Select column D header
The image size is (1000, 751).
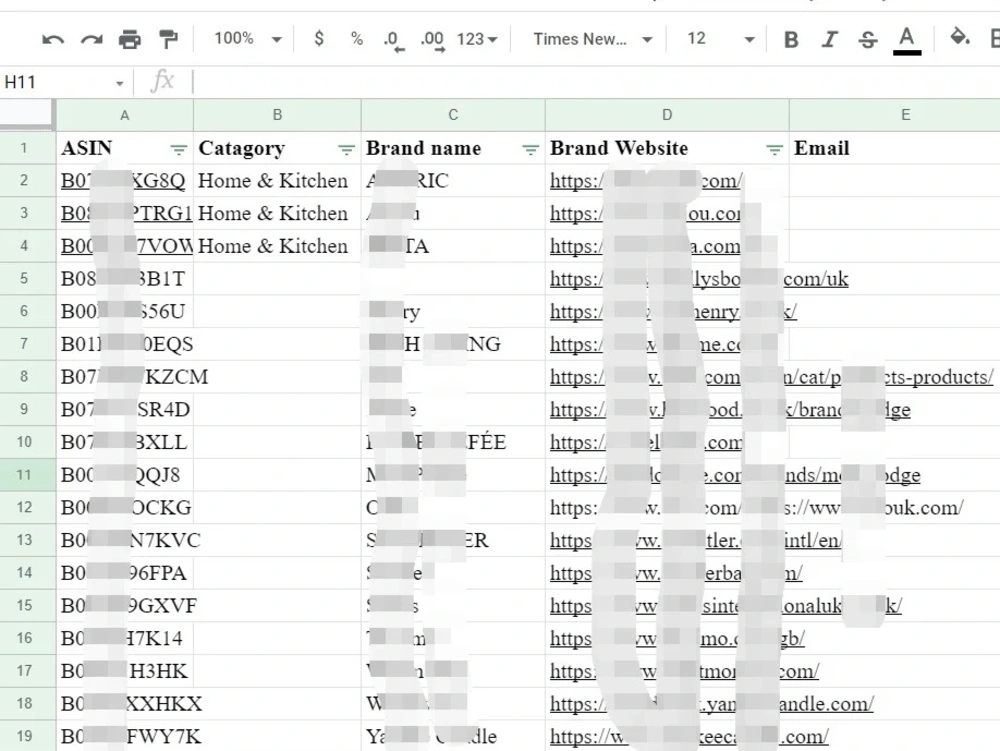(x=667, y=115)
